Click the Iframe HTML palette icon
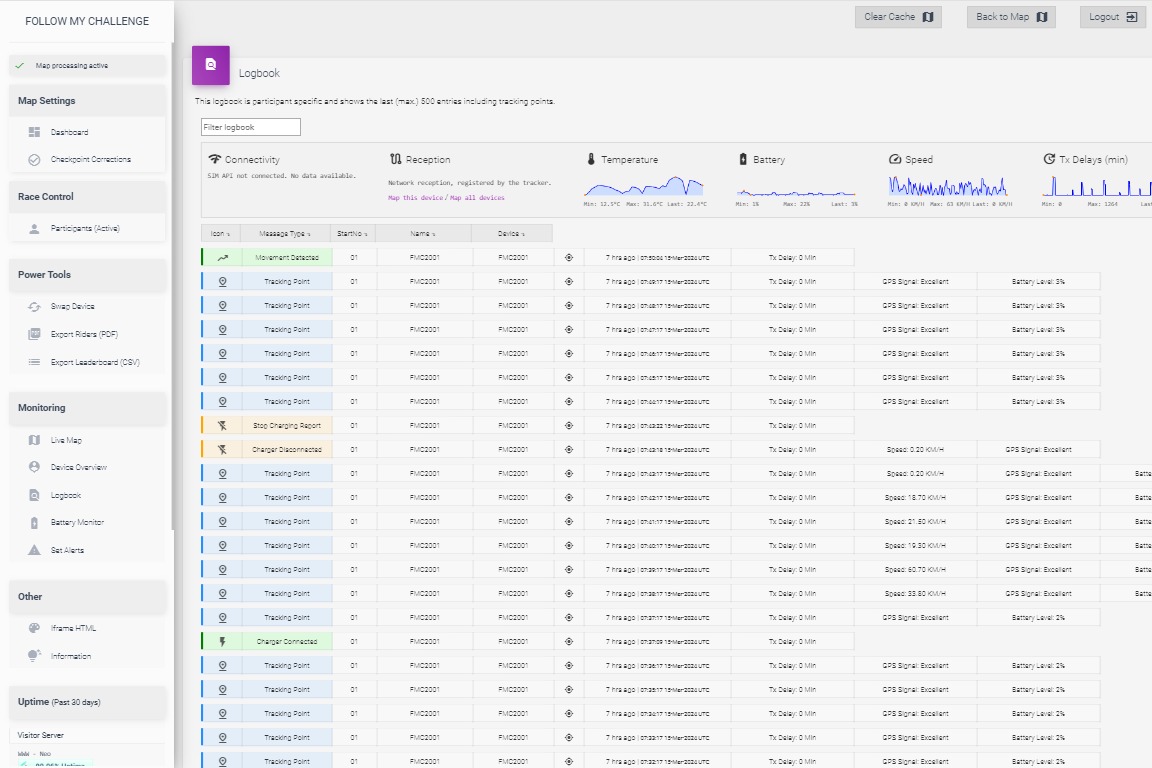 34,628
